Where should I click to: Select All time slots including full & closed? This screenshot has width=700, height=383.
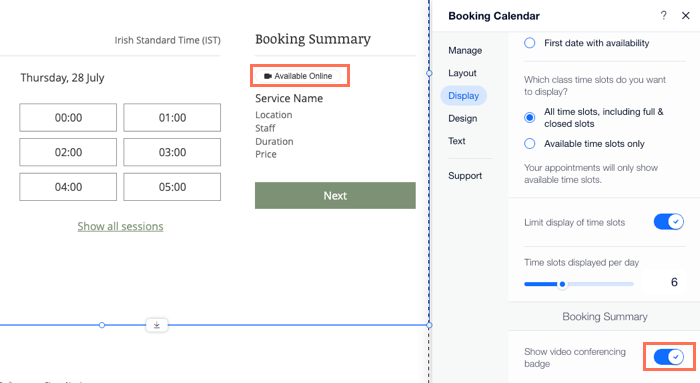pos(529,117)
